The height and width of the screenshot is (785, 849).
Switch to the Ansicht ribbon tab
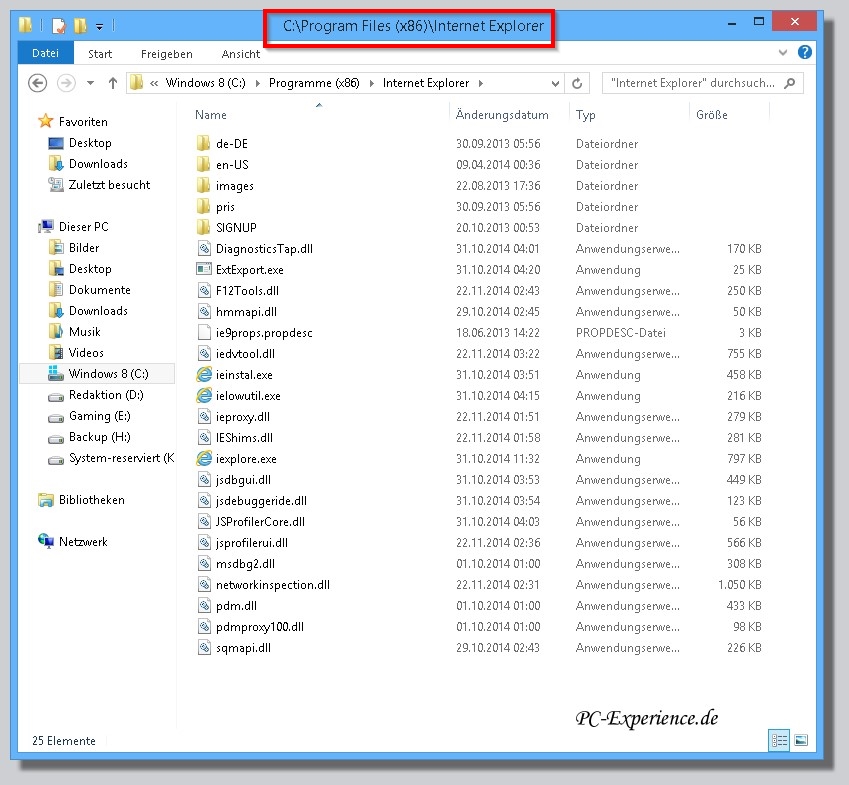click(240, 54)
